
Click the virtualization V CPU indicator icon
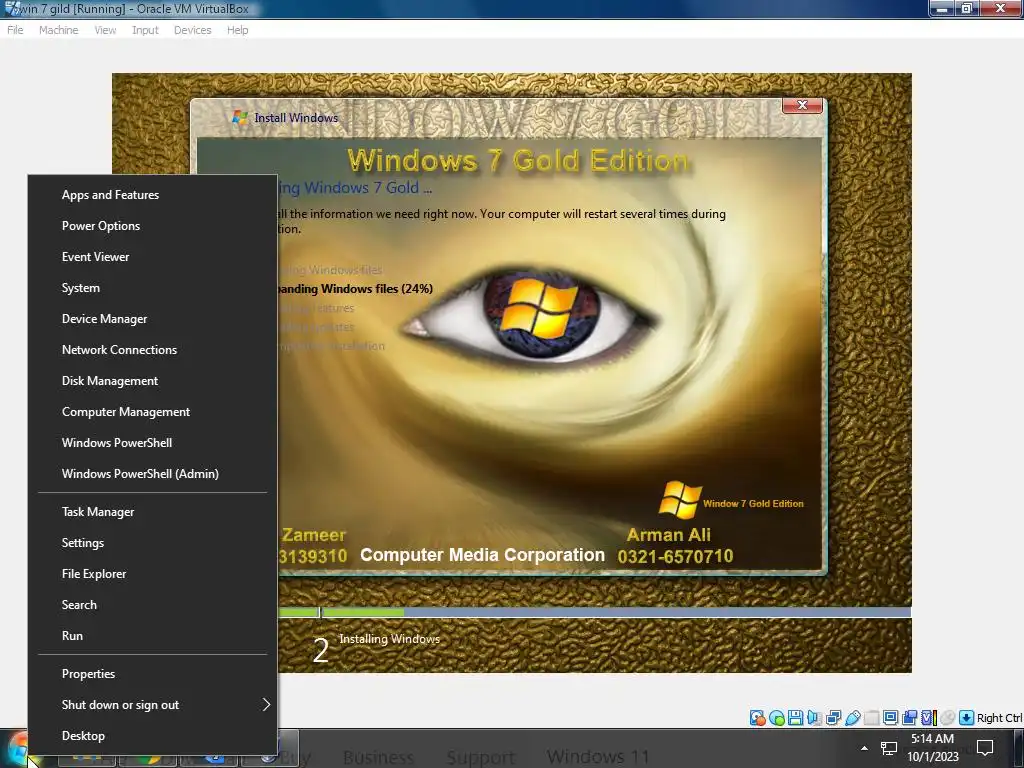click(x=928, y=718)
